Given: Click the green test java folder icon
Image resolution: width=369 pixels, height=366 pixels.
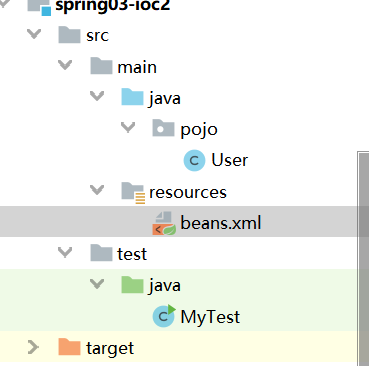Looking at the screenshot, I should [132, 285].
